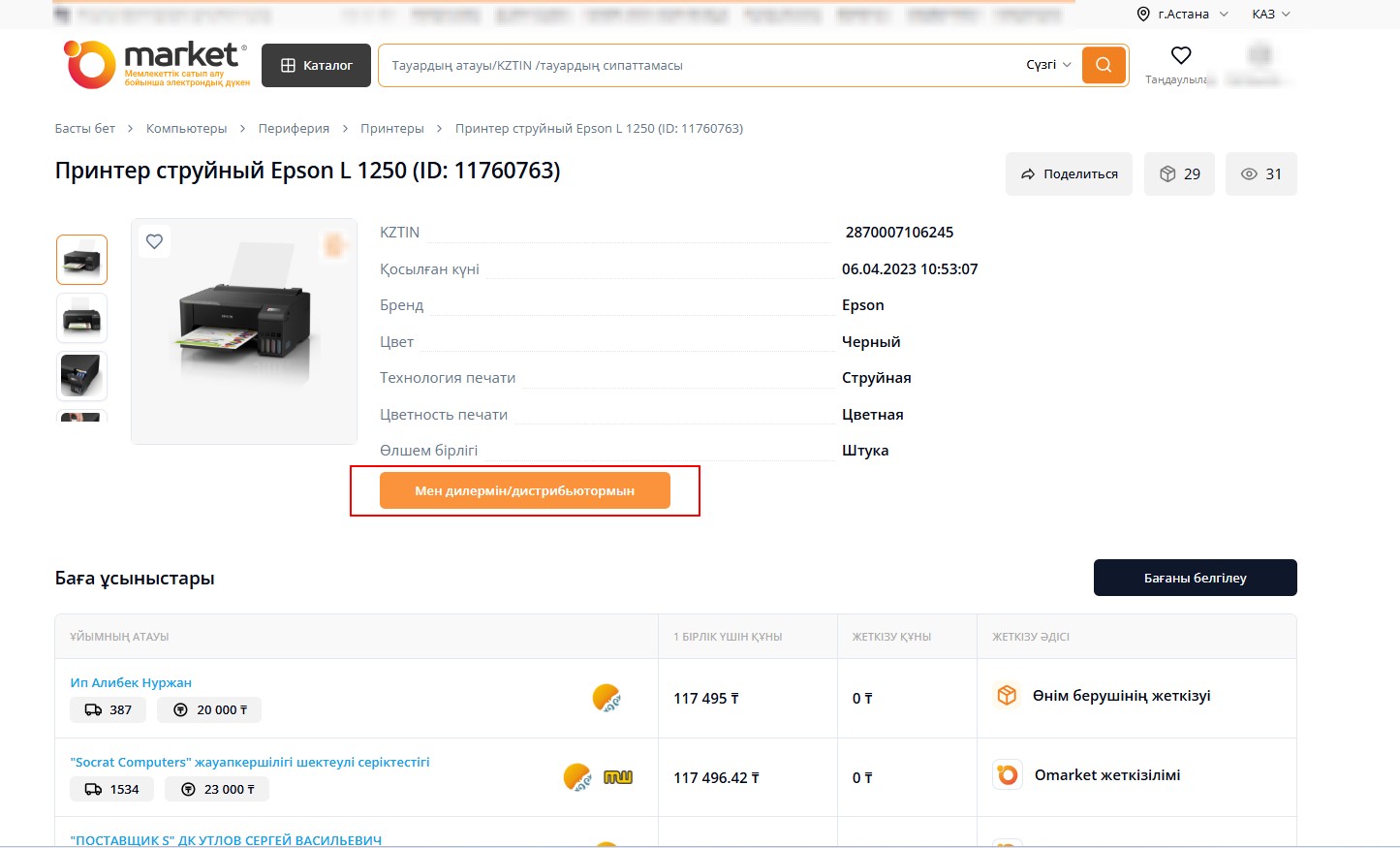Image resolution: width=1400 pixels, height=848 pixels.
Task: Click the print technology value Струйная
Action: pos(877,378)
